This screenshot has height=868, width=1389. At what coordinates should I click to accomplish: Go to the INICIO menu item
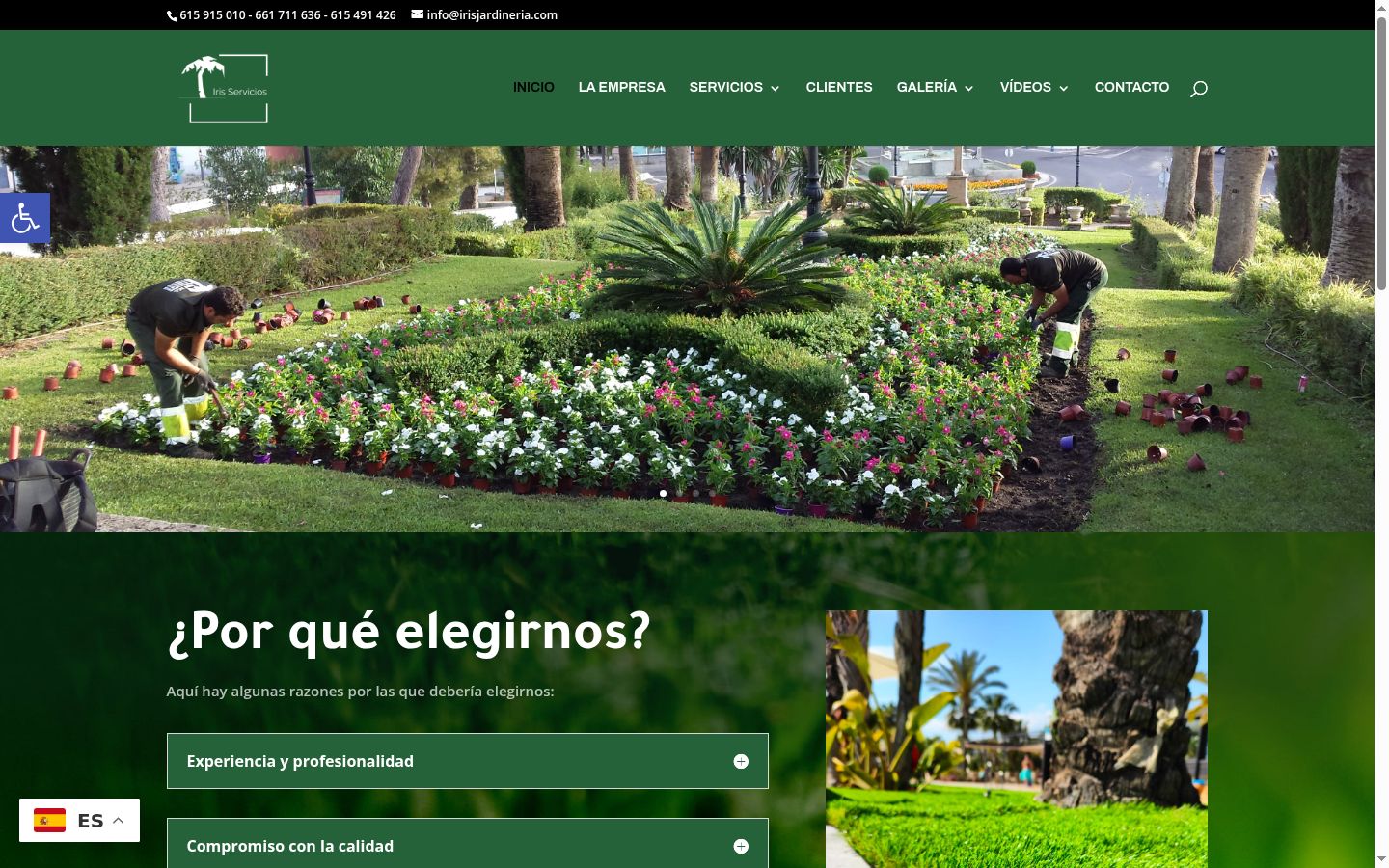pos(533,87)
